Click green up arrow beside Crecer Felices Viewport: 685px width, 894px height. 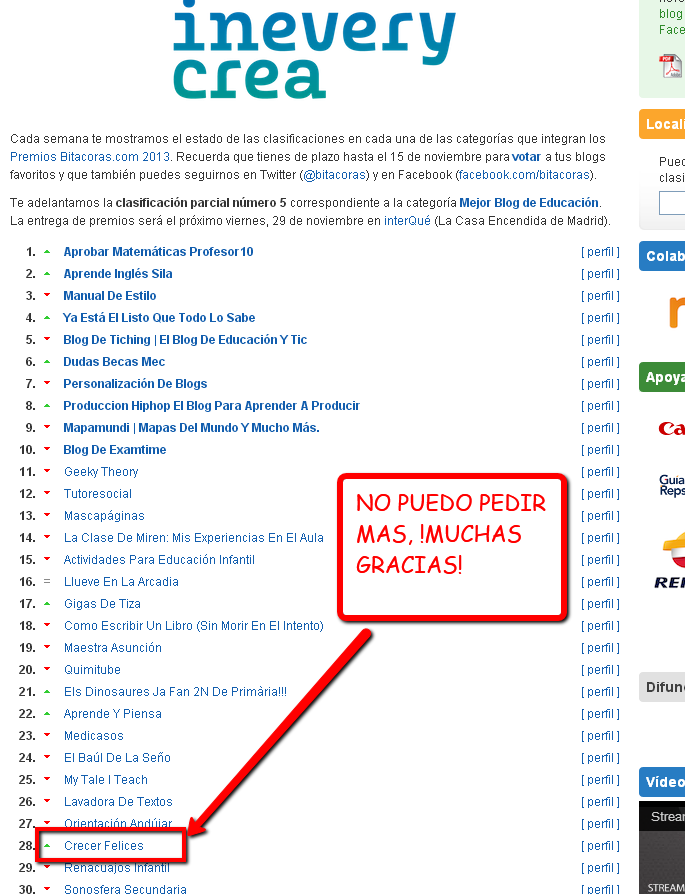pyautogui.click(x=46, y=845)
